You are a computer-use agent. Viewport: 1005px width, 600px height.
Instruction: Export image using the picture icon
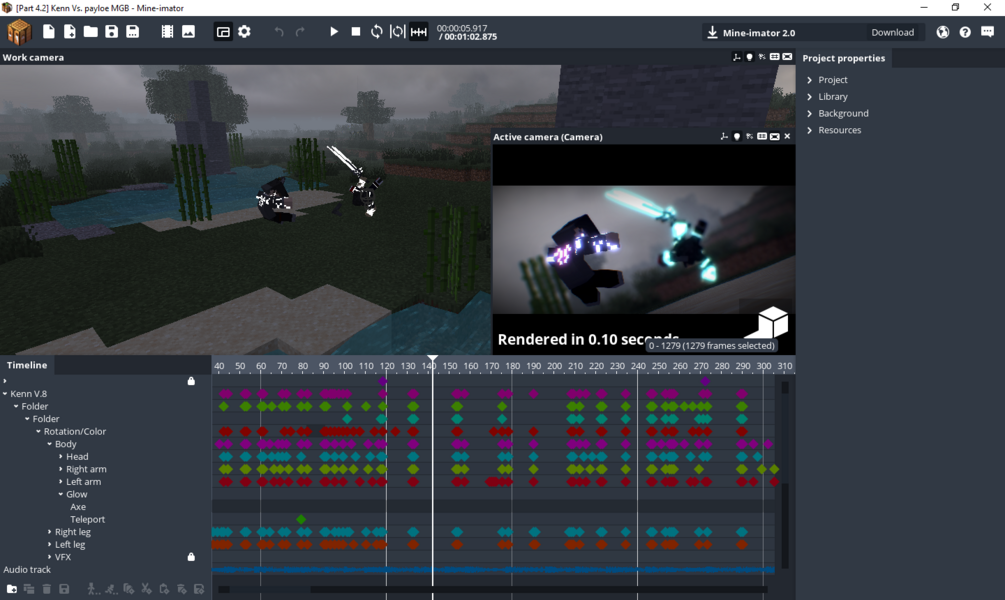pyautogui.click(x=188, y=31)
